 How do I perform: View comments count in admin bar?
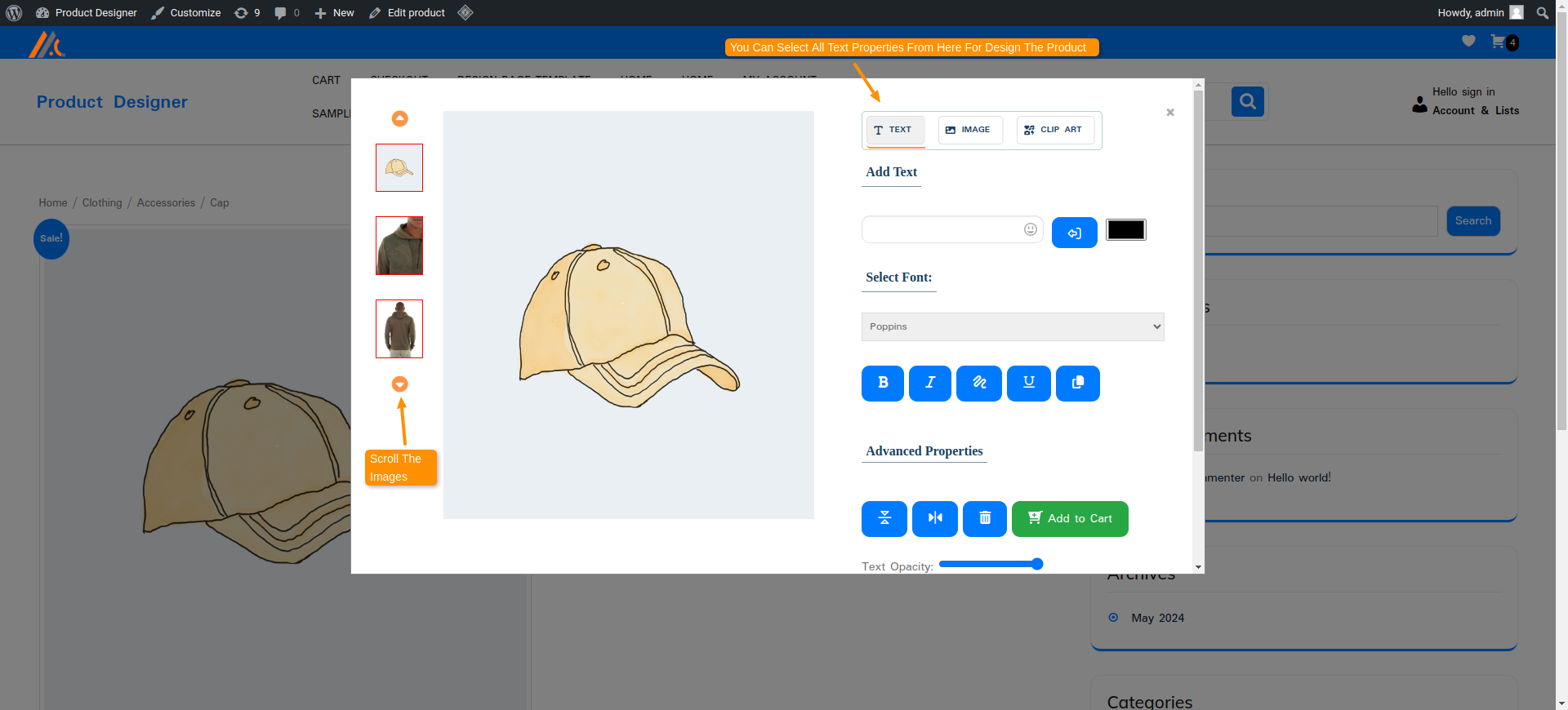[287, 13]
